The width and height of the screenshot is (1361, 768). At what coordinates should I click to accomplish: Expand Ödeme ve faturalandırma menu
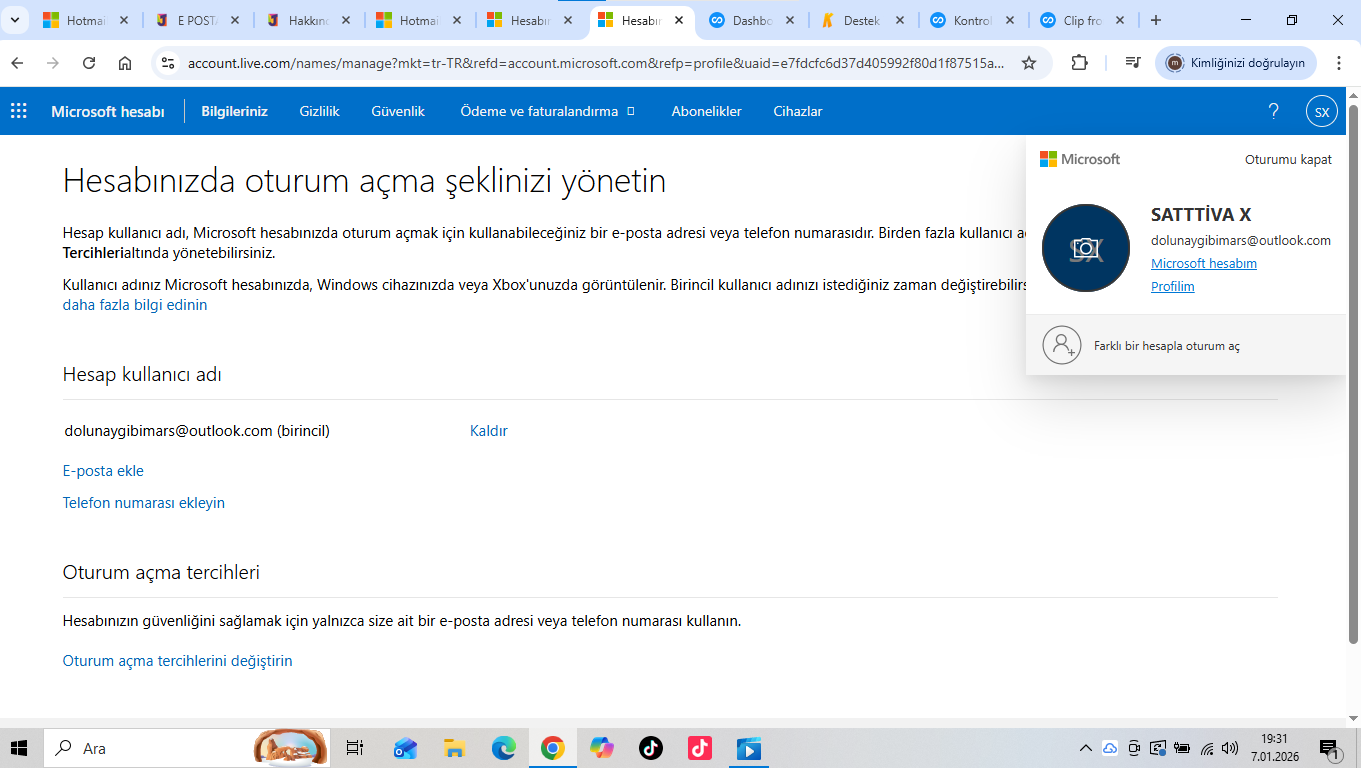tap(547, 111)
